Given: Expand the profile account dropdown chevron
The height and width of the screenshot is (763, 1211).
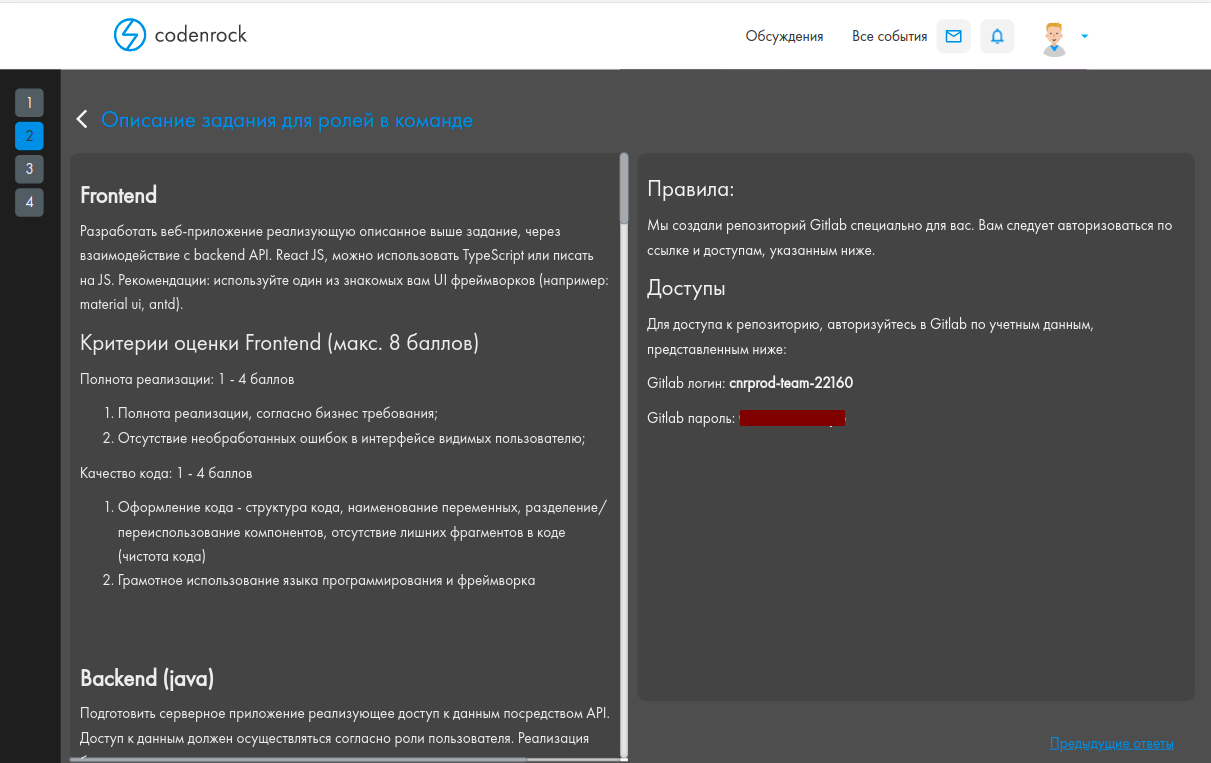Looking at the screenshot, I should pos(1084,36).
